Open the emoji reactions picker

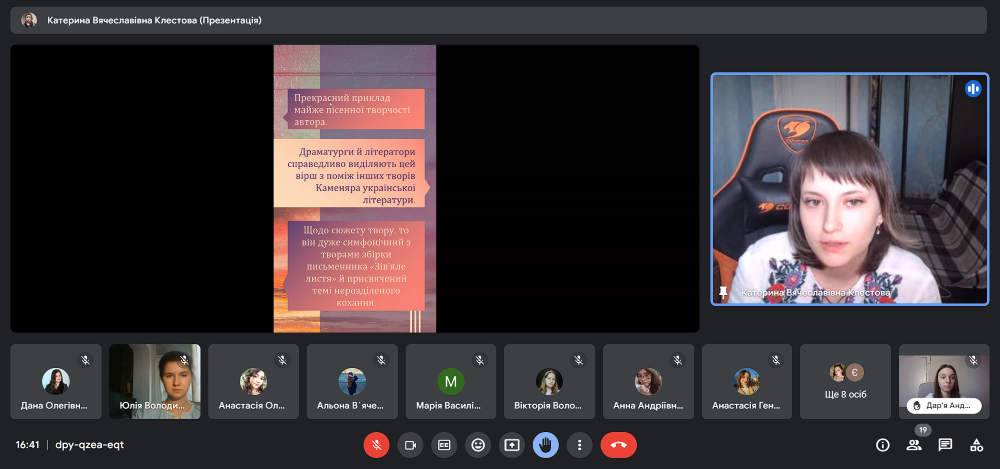[x=478, y=445]
